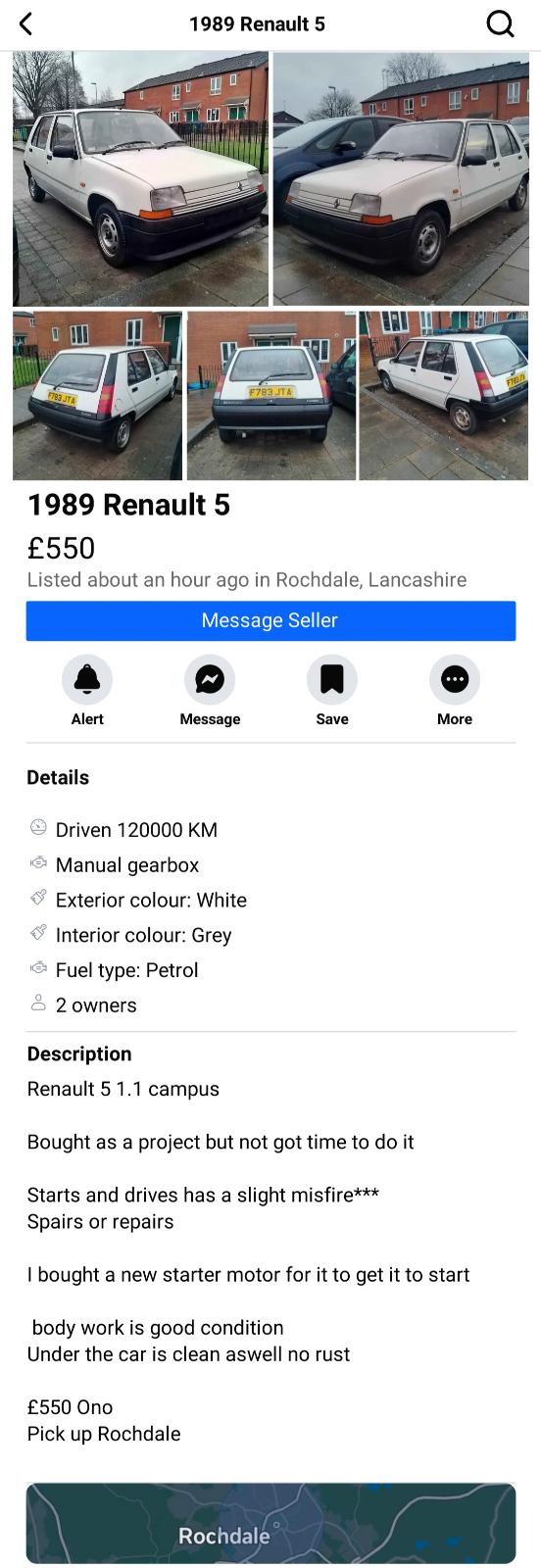The image size is (541, 1568).
Task: Tap the owners person icon
Action: click(x=38, y=1003)
